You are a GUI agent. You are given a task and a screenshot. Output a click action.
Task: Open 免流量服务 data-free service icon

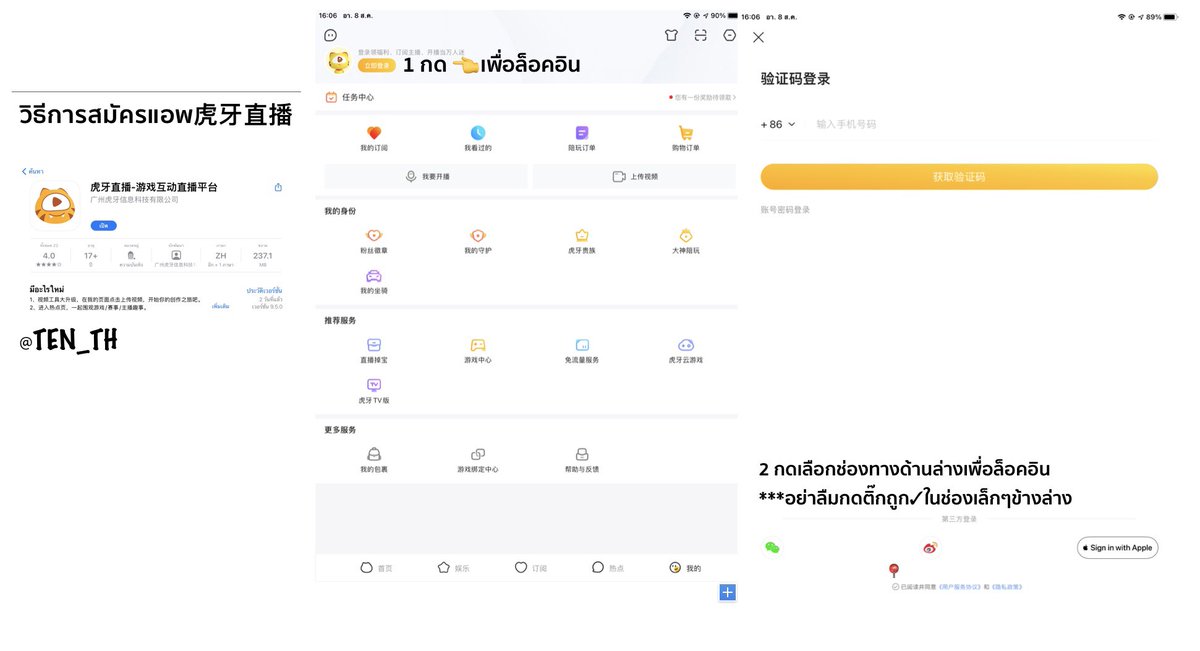coord(582,344)
